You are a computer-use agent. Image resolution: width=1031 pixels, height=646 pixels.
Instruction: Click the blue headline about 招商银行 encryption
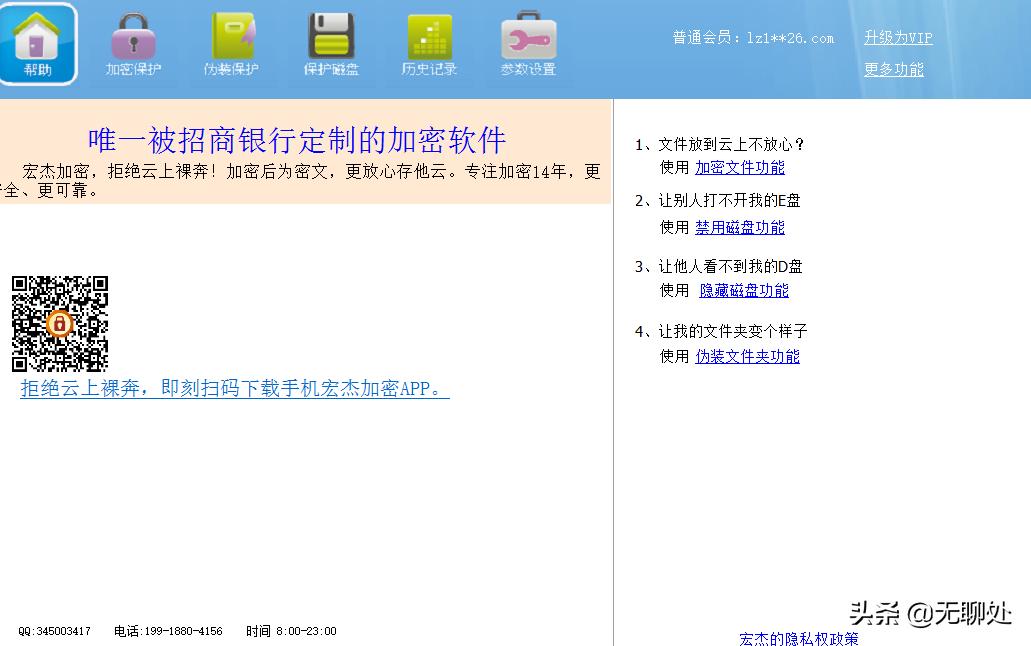point(297,141)
